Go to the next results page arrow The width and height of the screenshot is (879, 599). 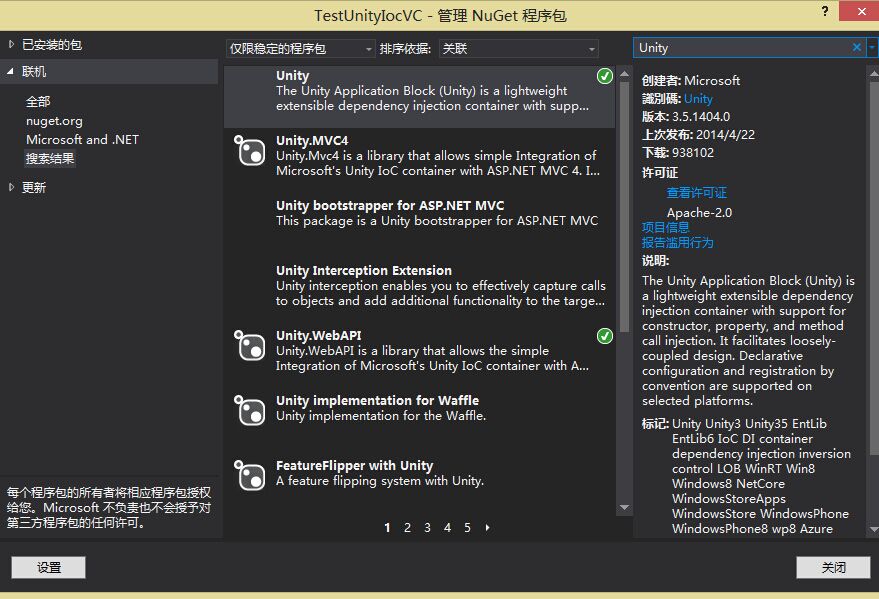(x=487, y=527)
